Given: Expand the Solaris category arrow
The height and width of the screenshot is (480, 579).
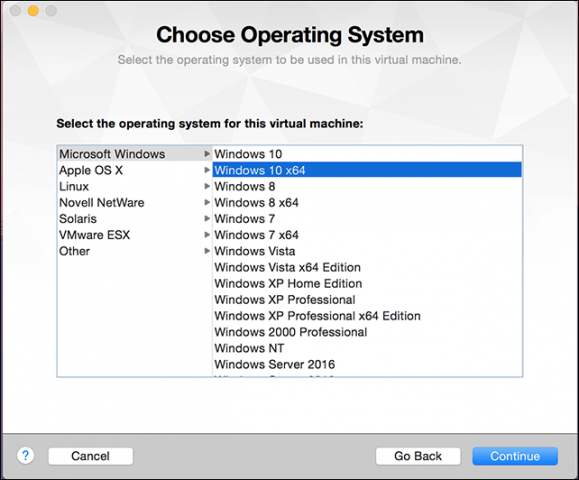Looking at the screenshot, I should pos(207,219).
